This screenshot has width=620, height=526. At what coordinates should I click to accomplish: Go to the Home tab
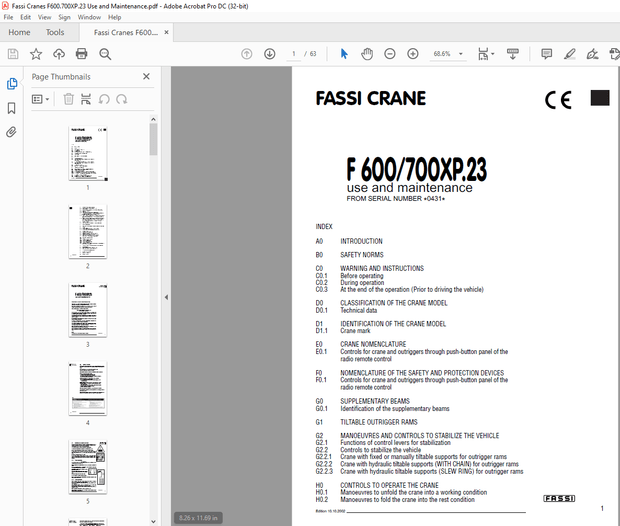[19, 32]
